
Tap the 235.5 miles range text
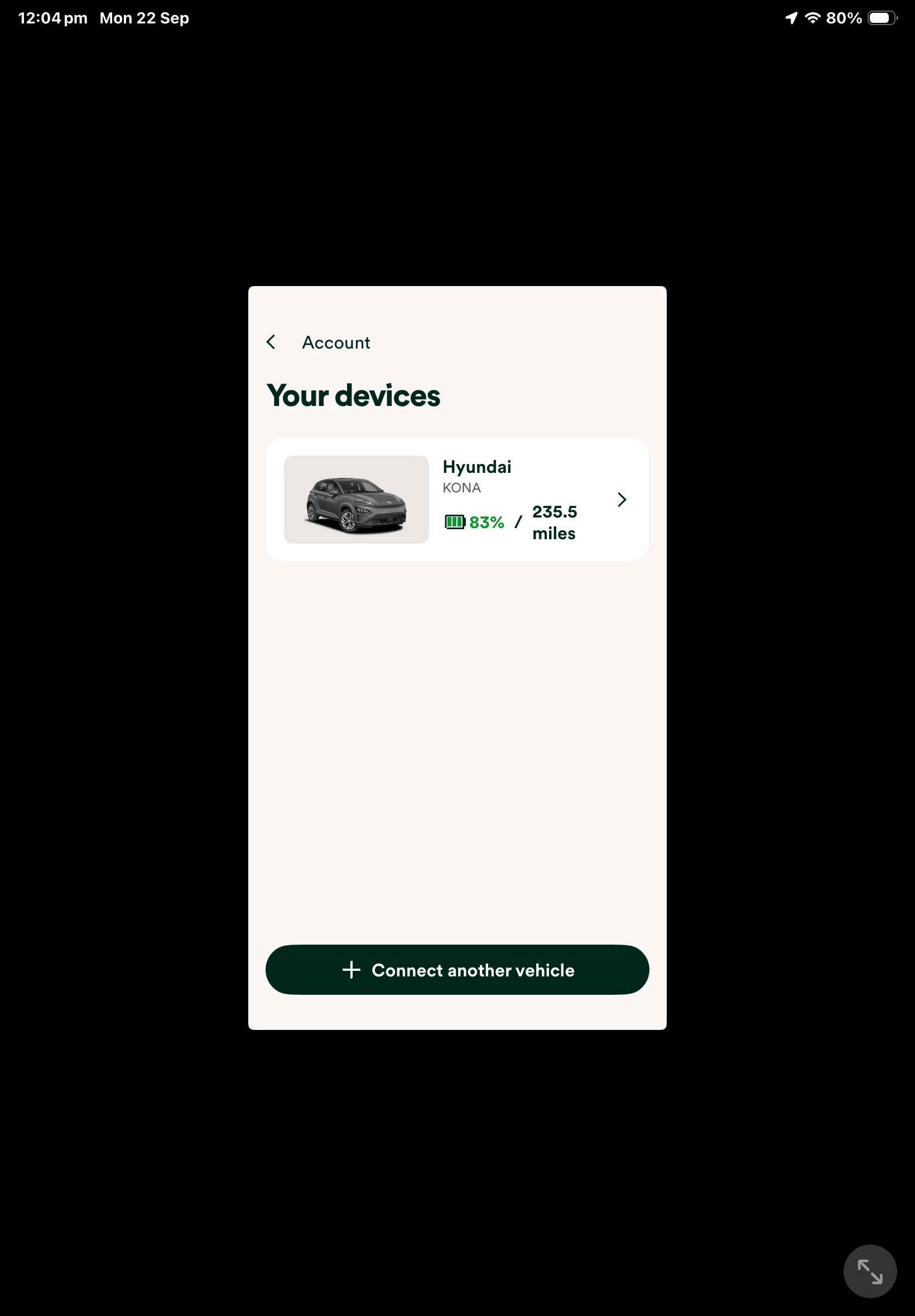click(x=555, y=522)
